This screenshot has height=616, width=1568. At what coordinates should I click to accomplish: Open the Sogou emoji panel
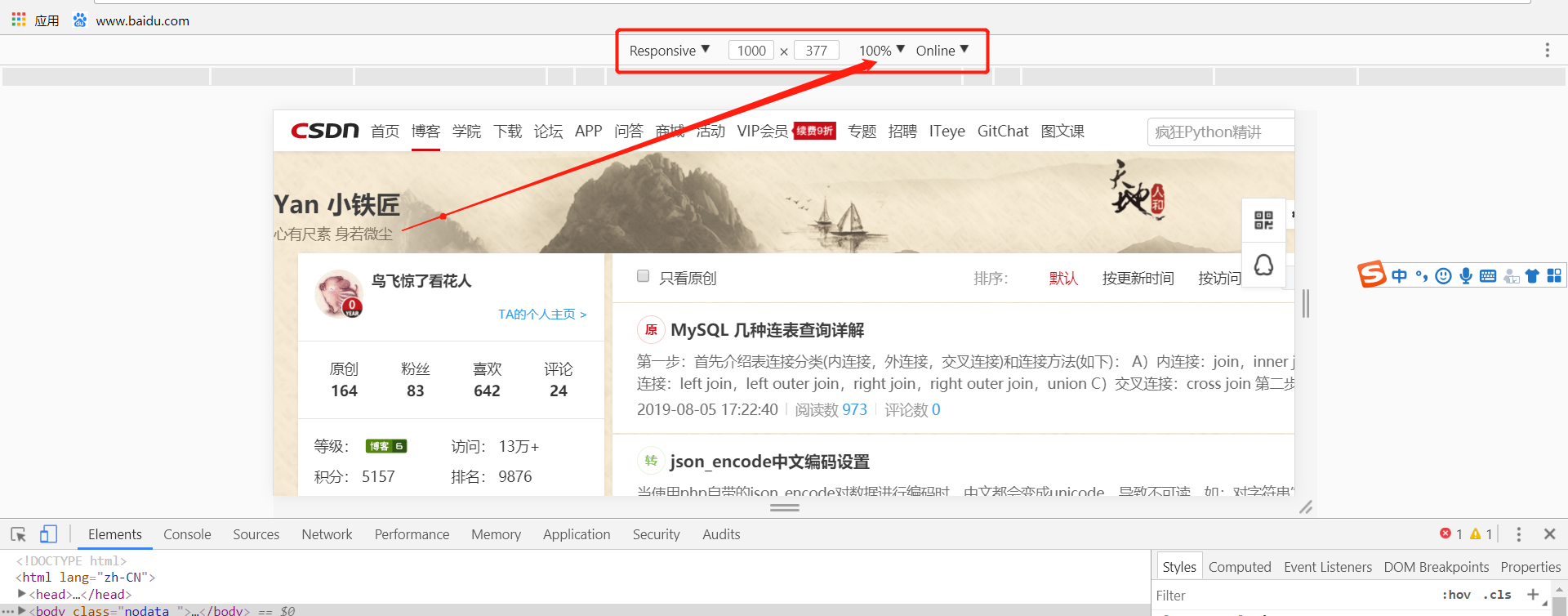point(1444,276)
